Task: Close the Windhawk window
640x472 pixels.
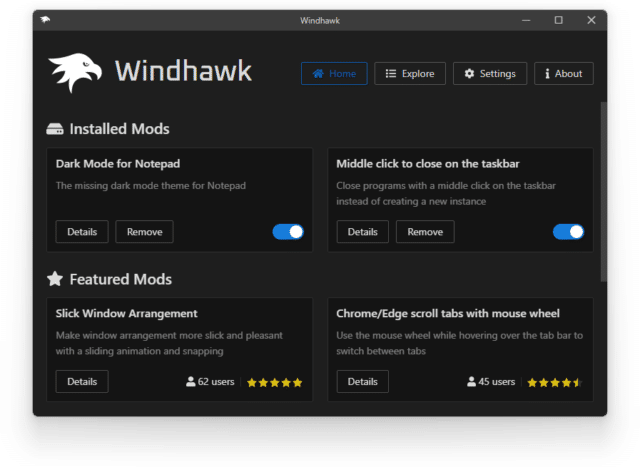Action: click(x=591, y=20)
